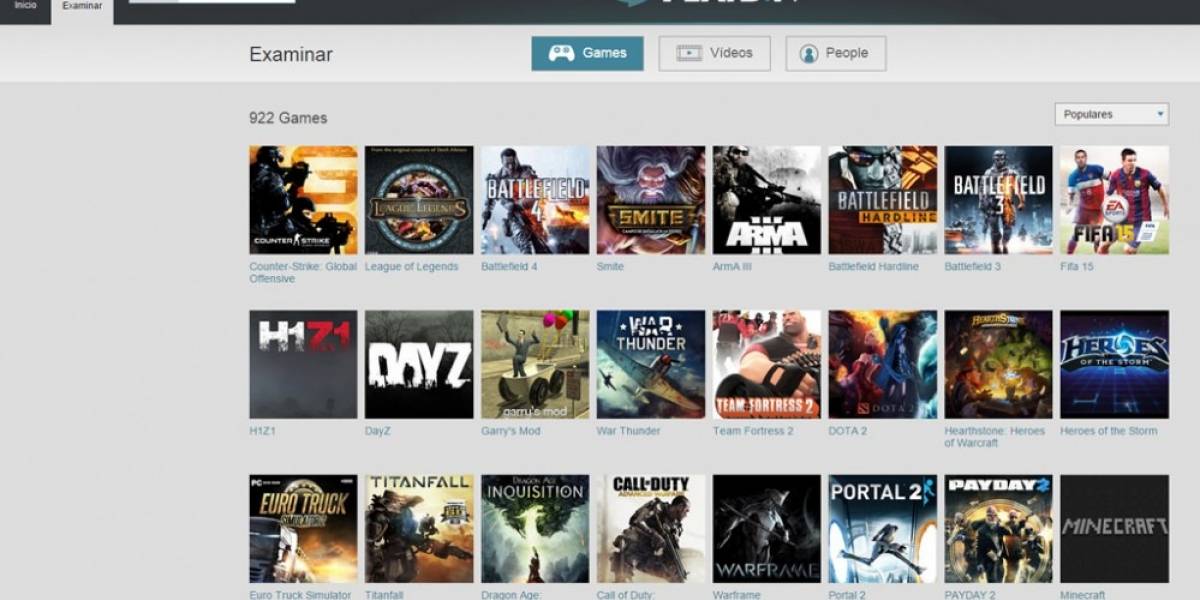1200x600 pixels.
Task: Select the Titanfall cover
Action: coord(419,528)
